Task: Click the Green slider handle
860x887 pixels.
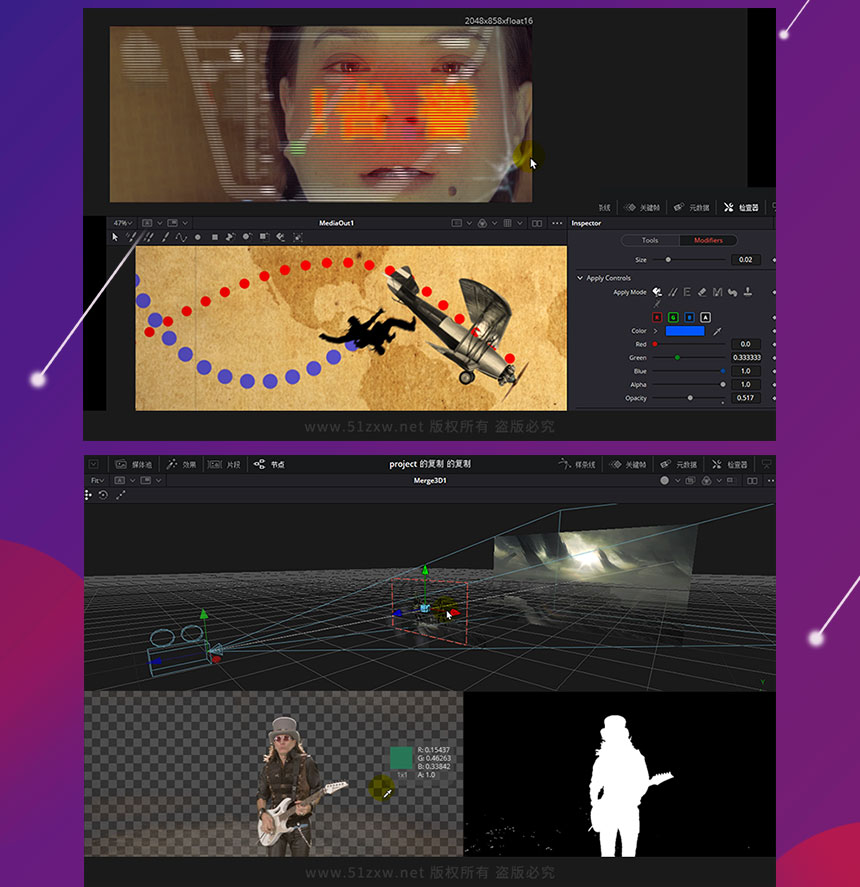Action: pyautogui.click(x=677, y=358)
